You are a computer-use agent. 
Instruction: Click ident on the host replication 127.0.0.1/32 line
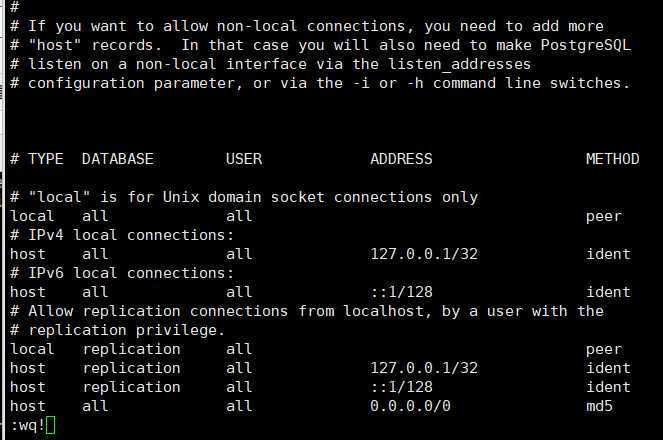click(x=608, y=368)
